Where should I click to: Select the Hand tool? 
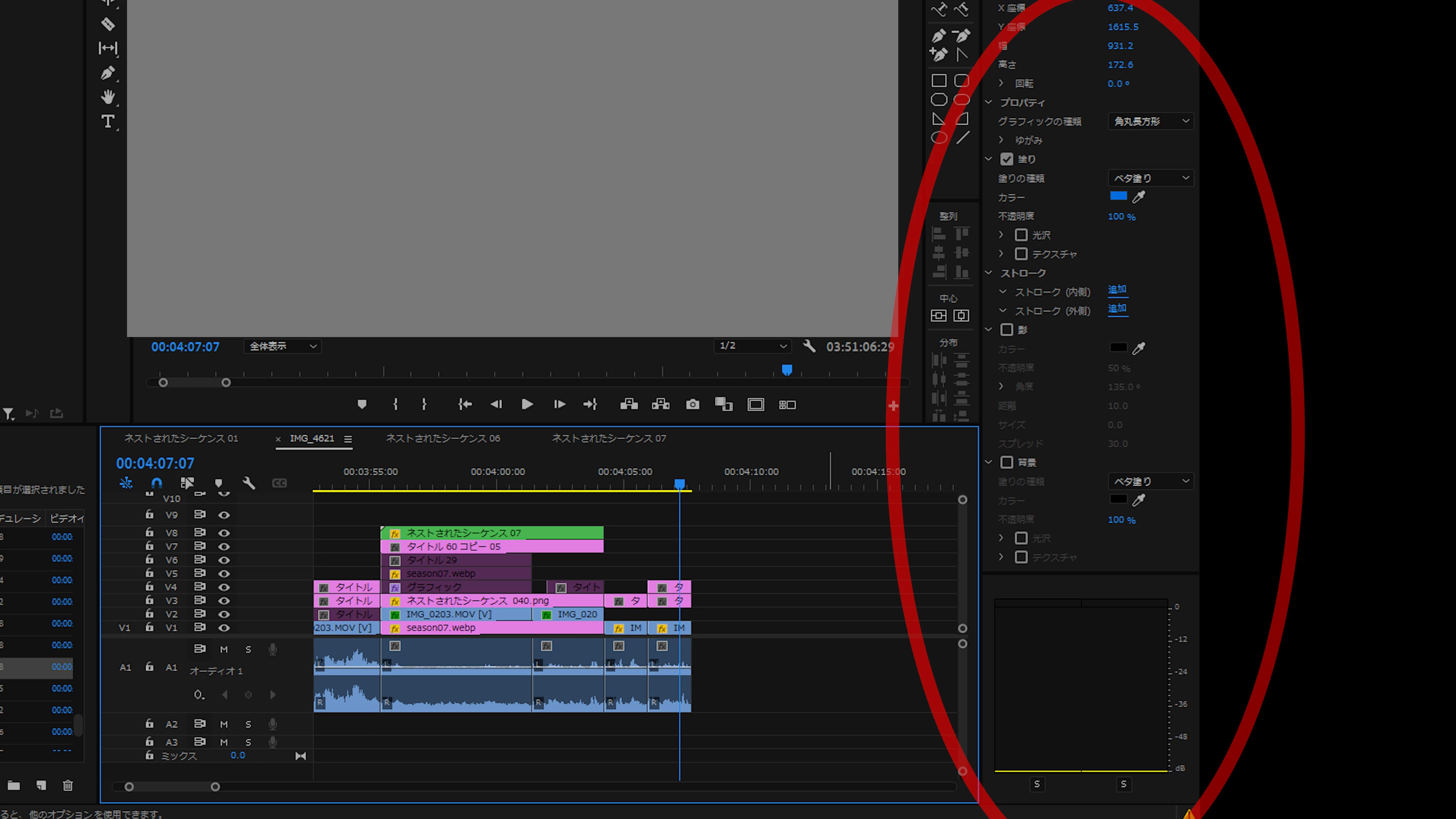(x=107, y=97)
